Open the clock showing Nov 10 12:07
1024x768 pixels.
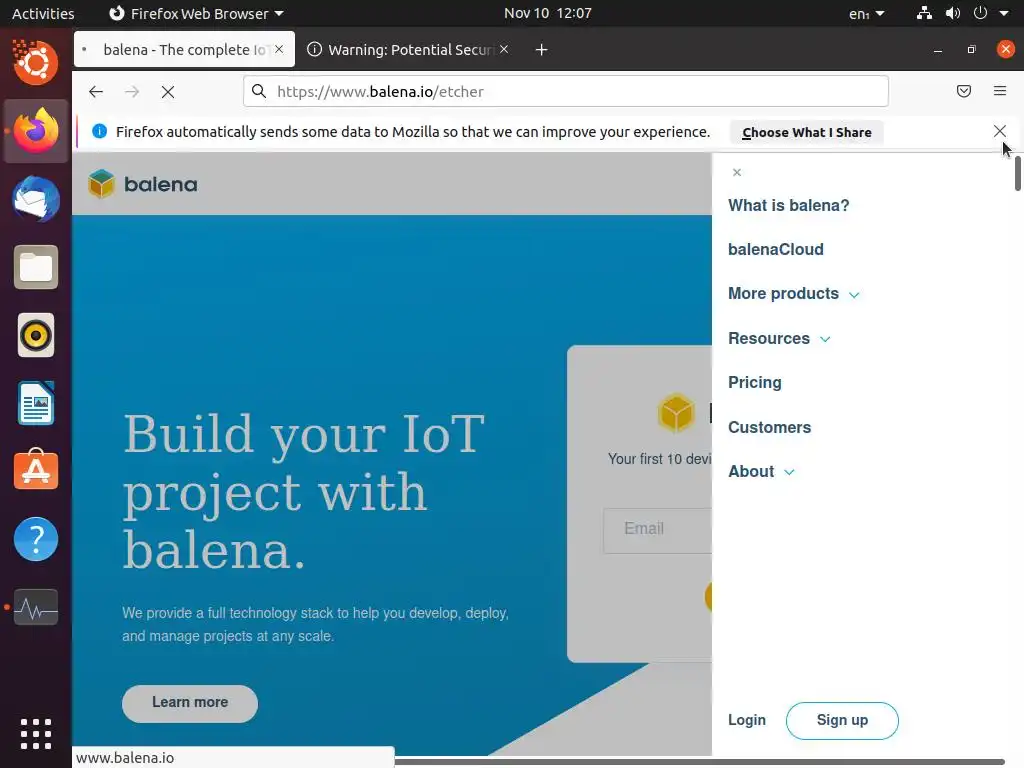pyautogui.click(x=547, y=13)
